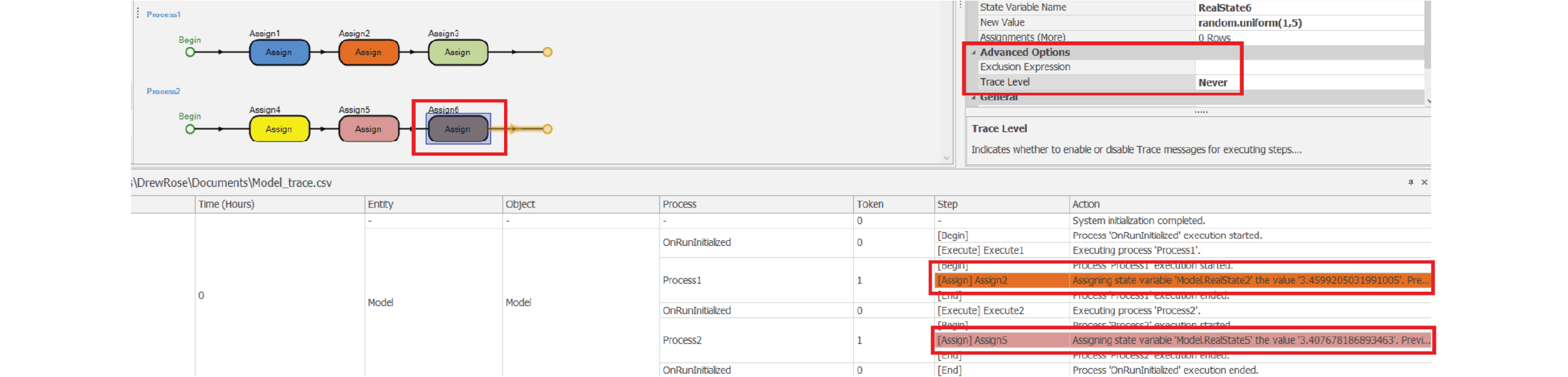Click Process1 end node circle
This screenshot has width=1568, height=377.
pyautogui.click(x=547, y=52)
